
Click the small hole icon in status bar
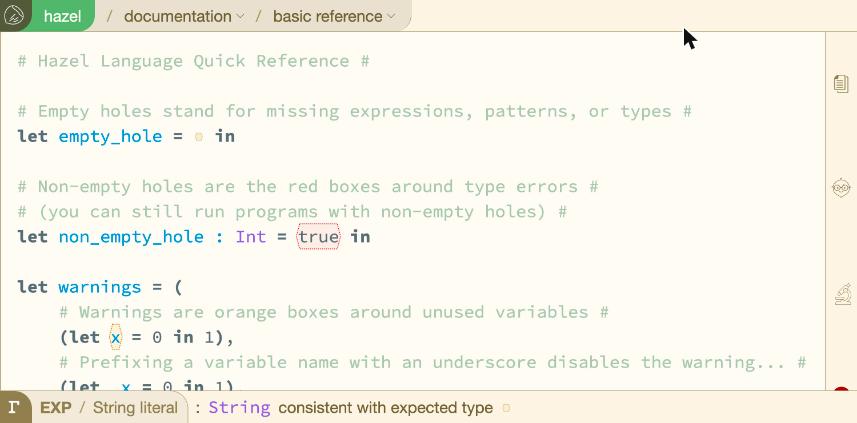[x=506, y=408]
